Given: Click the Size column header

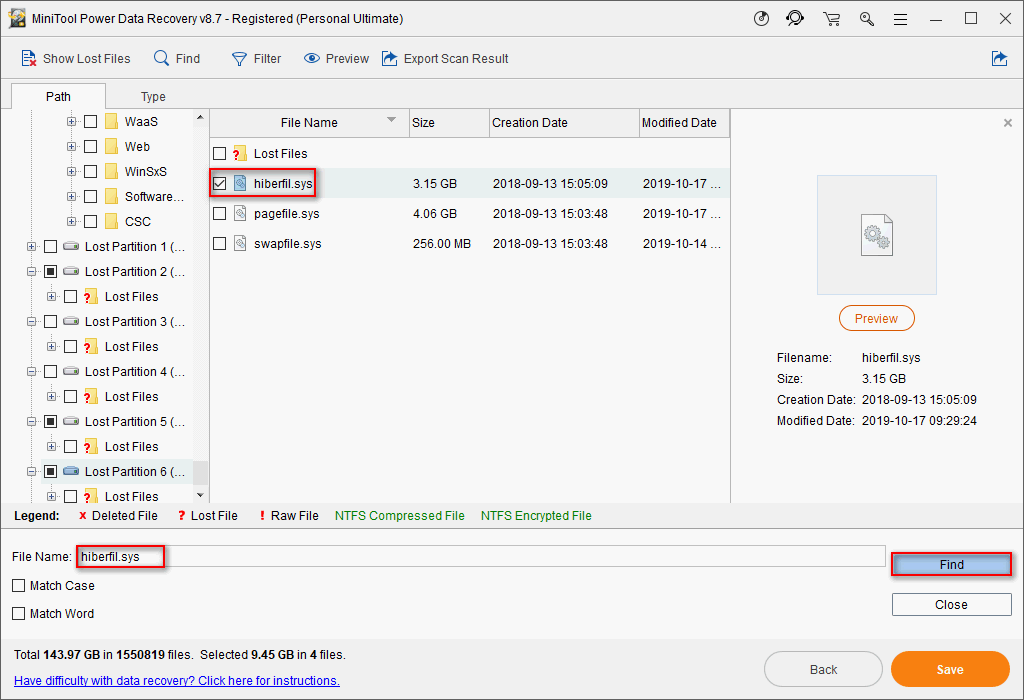Looking at the screenshot, I should click(449, 123).
